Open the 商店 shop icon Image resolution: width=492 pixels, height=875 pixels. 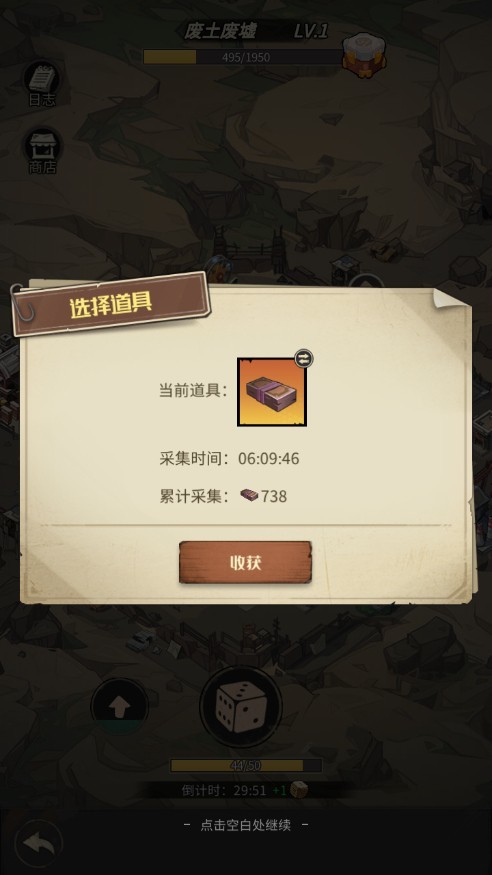click(42, 151)
